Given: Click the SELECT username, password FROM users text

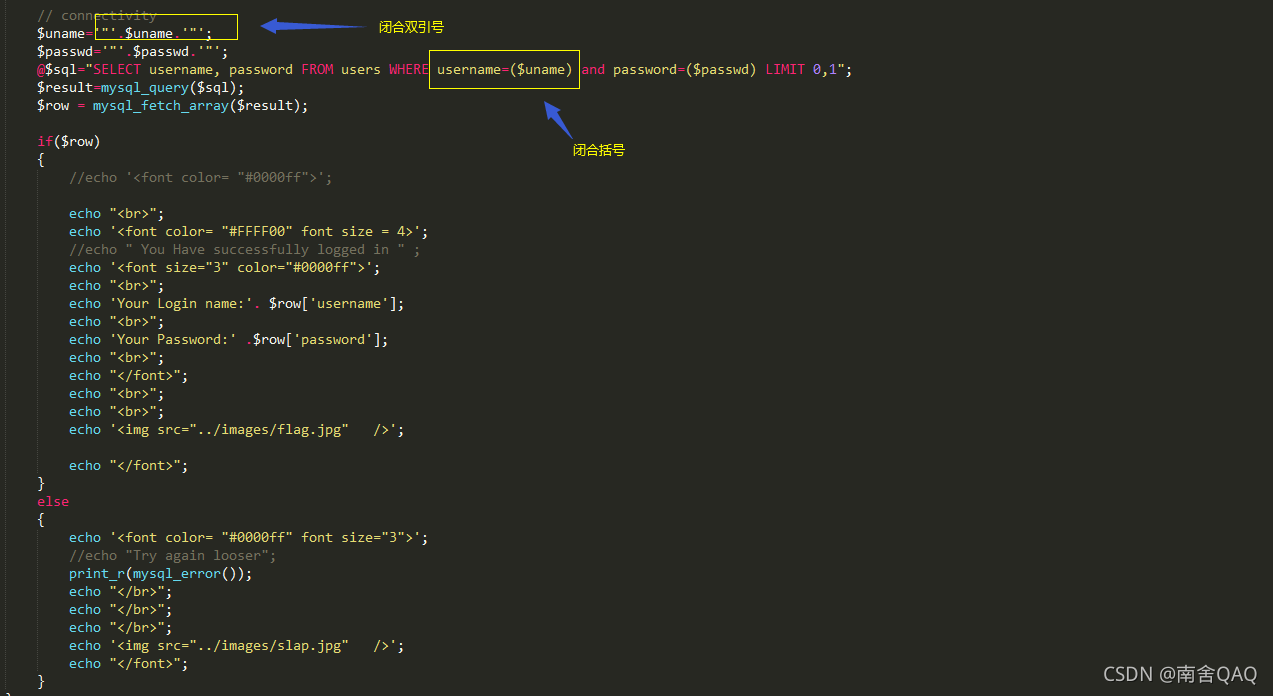Looking at the screenshot, I should click(x=237, y=69).
